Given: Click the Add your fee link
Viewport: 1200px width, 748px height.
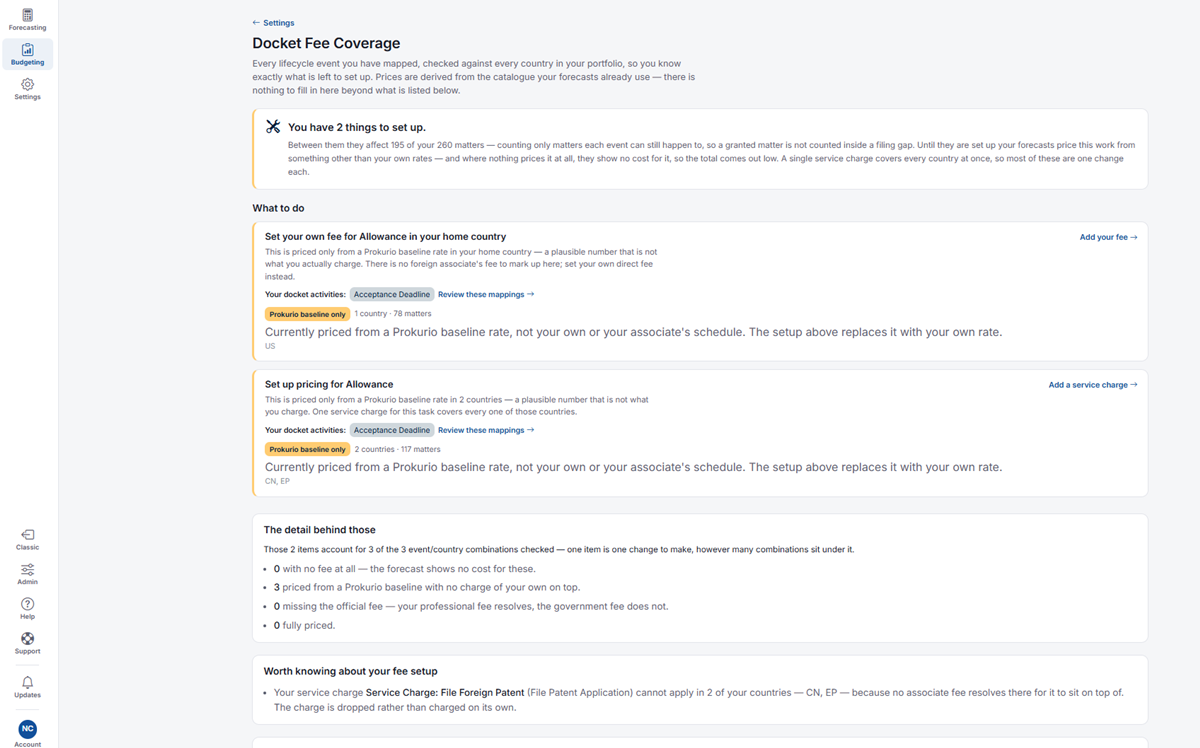Looking at the screenshot, I should (1108, 237).
